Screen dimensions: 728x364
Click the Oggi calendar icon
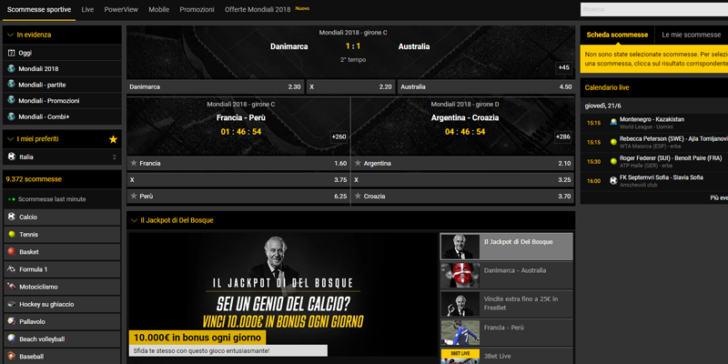point(12,53)
